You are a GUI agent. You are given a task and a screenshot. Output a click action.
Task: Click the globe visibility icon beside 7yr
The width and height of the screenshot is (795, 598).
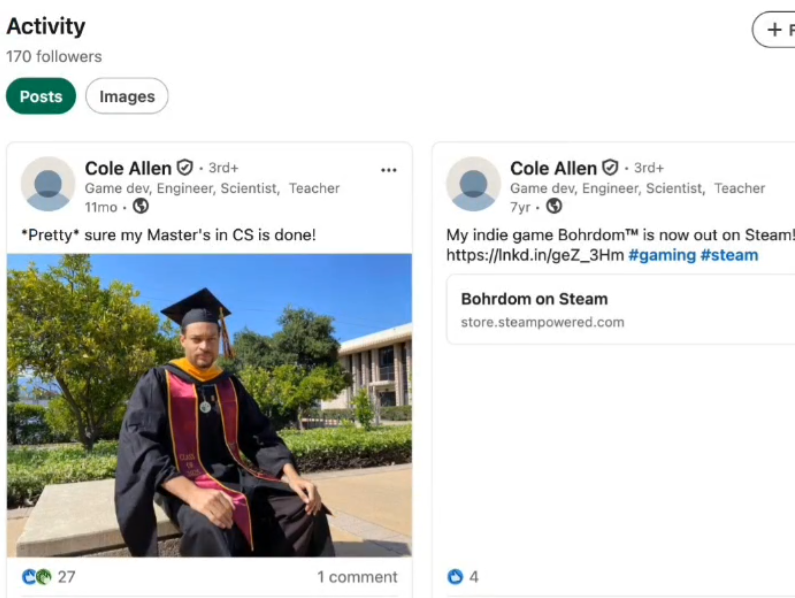click(554, 206)
